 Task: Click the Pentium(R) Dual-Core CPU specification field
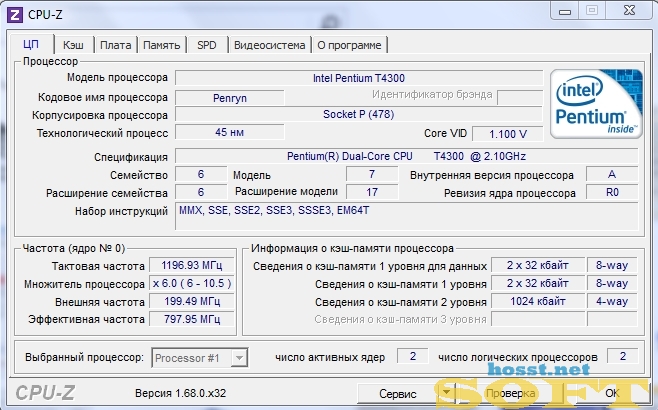coord(406,156)
